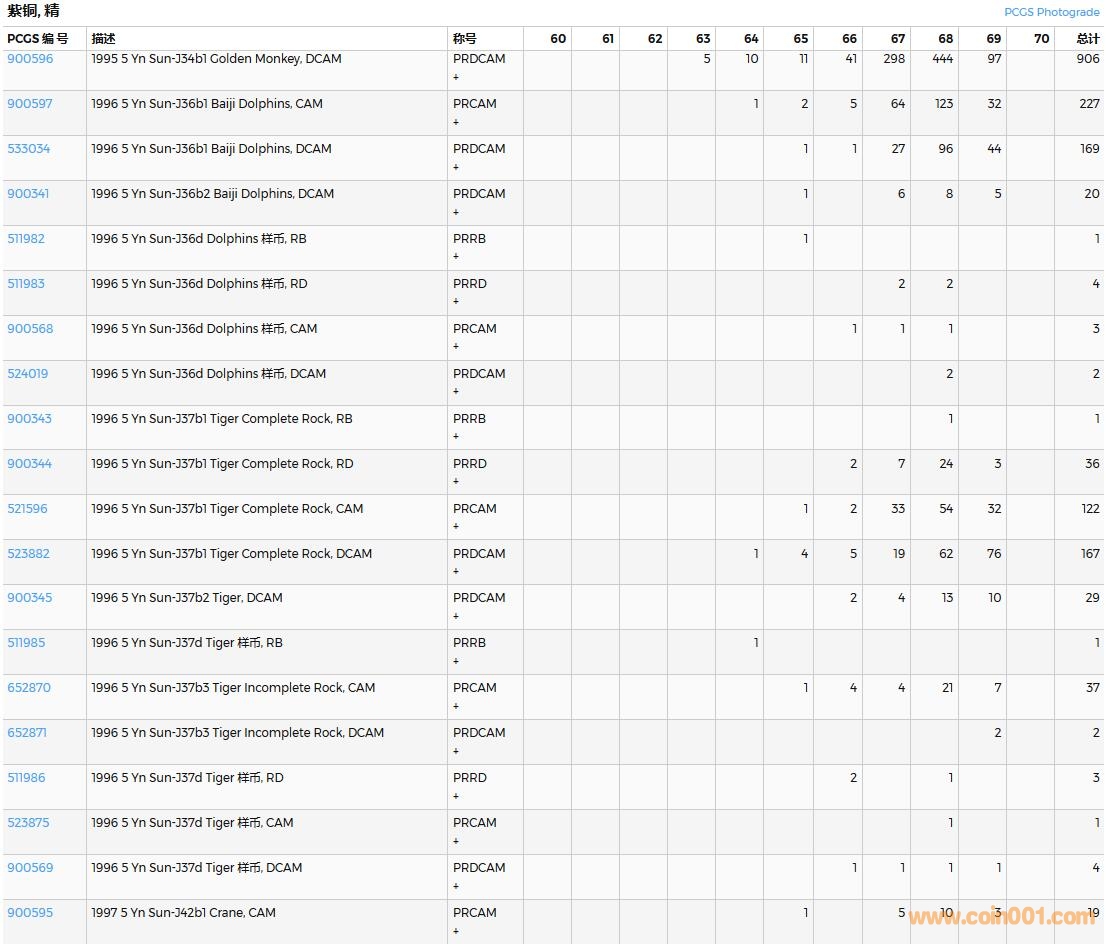
Task: Click PCGS number 524019 link
Action: [28, 374]
